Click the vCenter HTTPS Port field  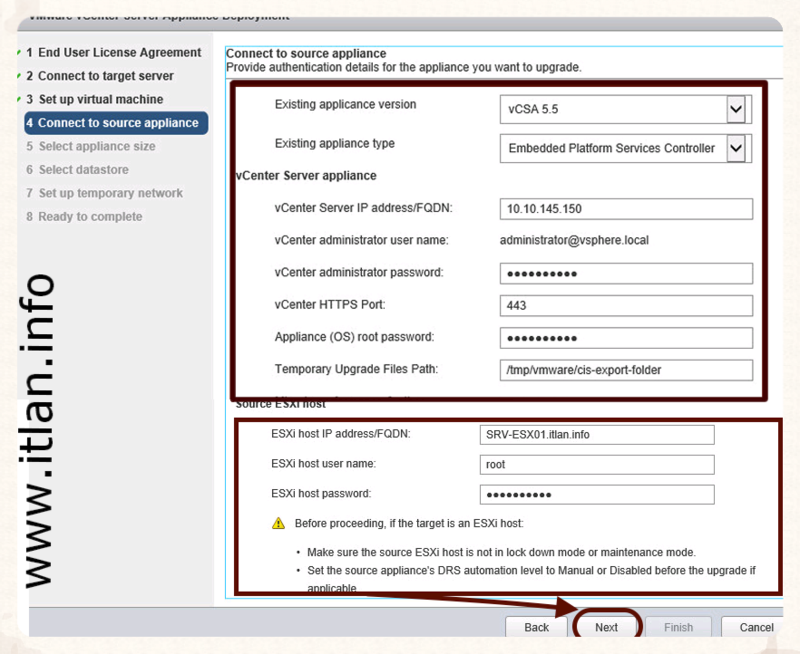625,305
